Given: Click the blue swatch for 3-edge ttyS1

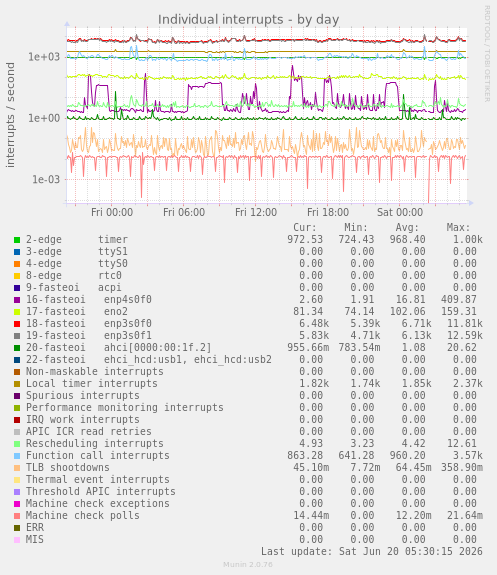Looking at the screenshot, I should coord(17,252).
